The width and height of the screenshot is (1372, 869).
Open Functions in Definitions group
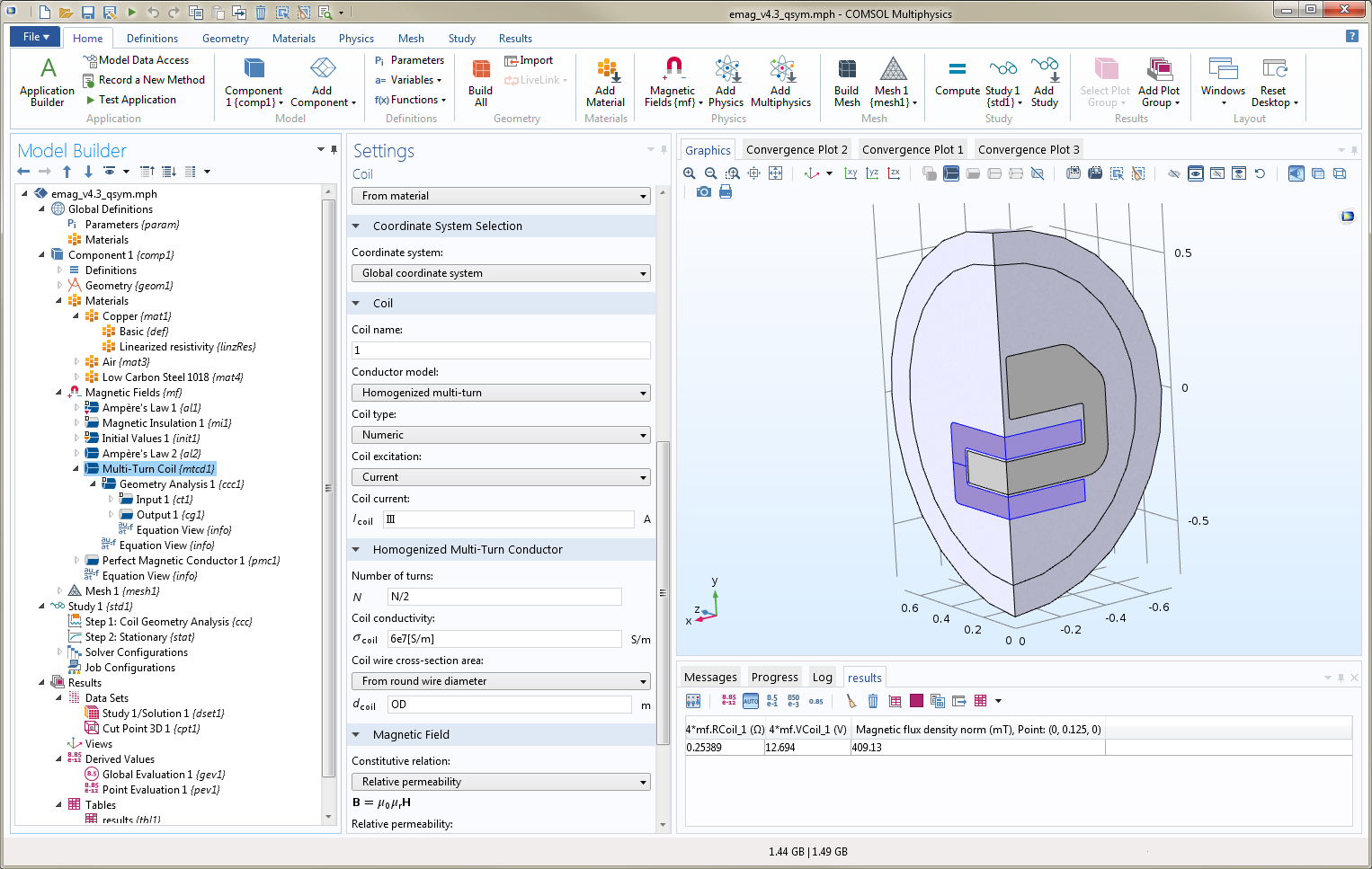410,100
